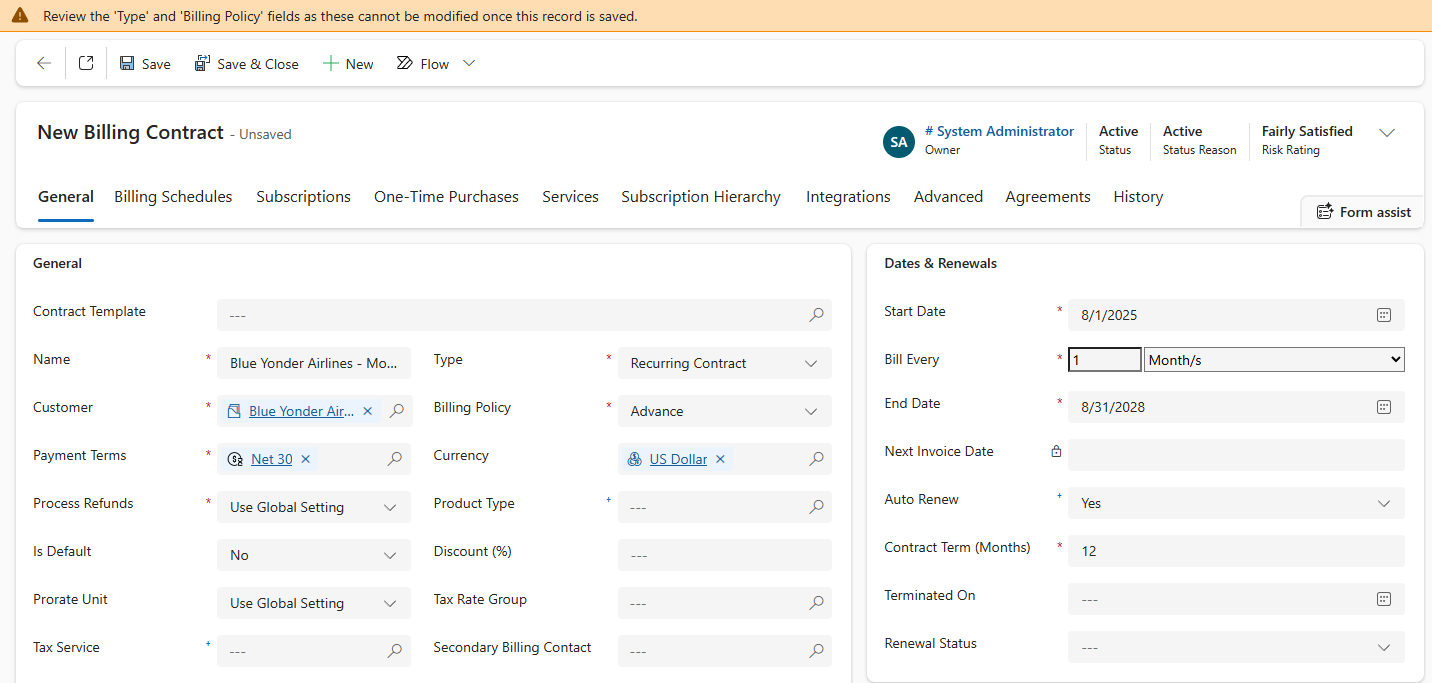This screenshot has width=1432, height=683.
Task: Open the History tab
Action: click(1138, 197)
